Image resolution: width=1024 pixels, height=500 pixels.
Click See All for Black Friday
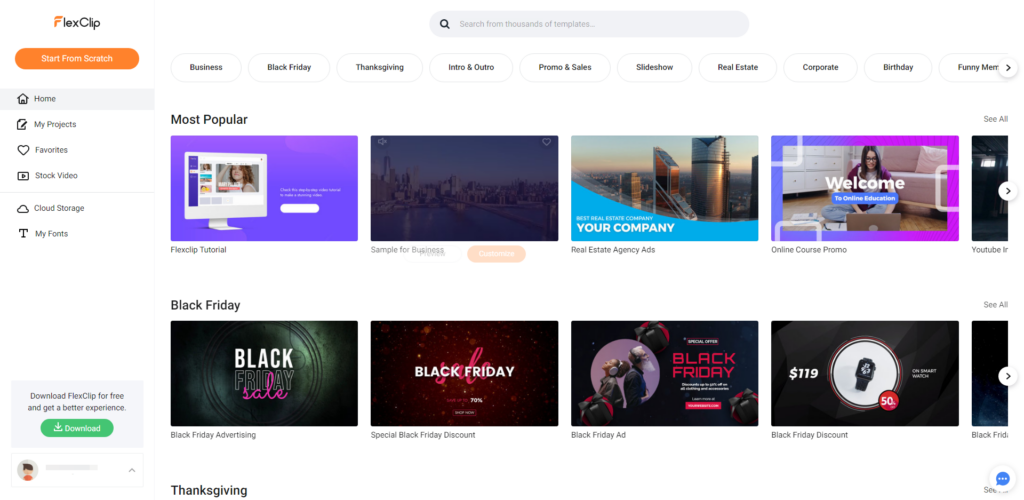pyautogui.click(x=995, y=305)
